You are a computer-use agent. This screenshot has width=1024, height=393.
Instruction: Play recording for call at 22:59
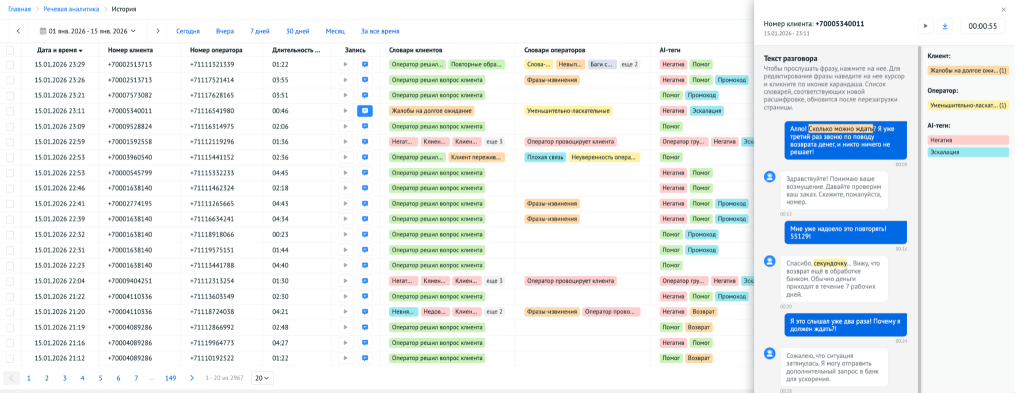(345, 142)
